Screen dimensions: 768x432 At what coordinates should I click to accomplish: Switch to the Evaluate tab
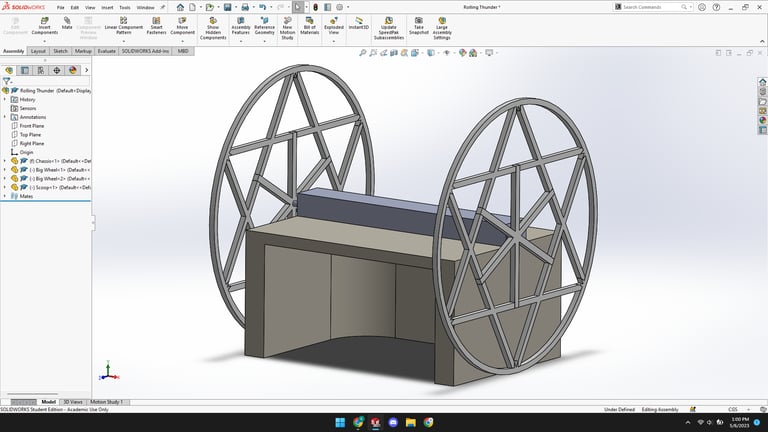point(107,51)
